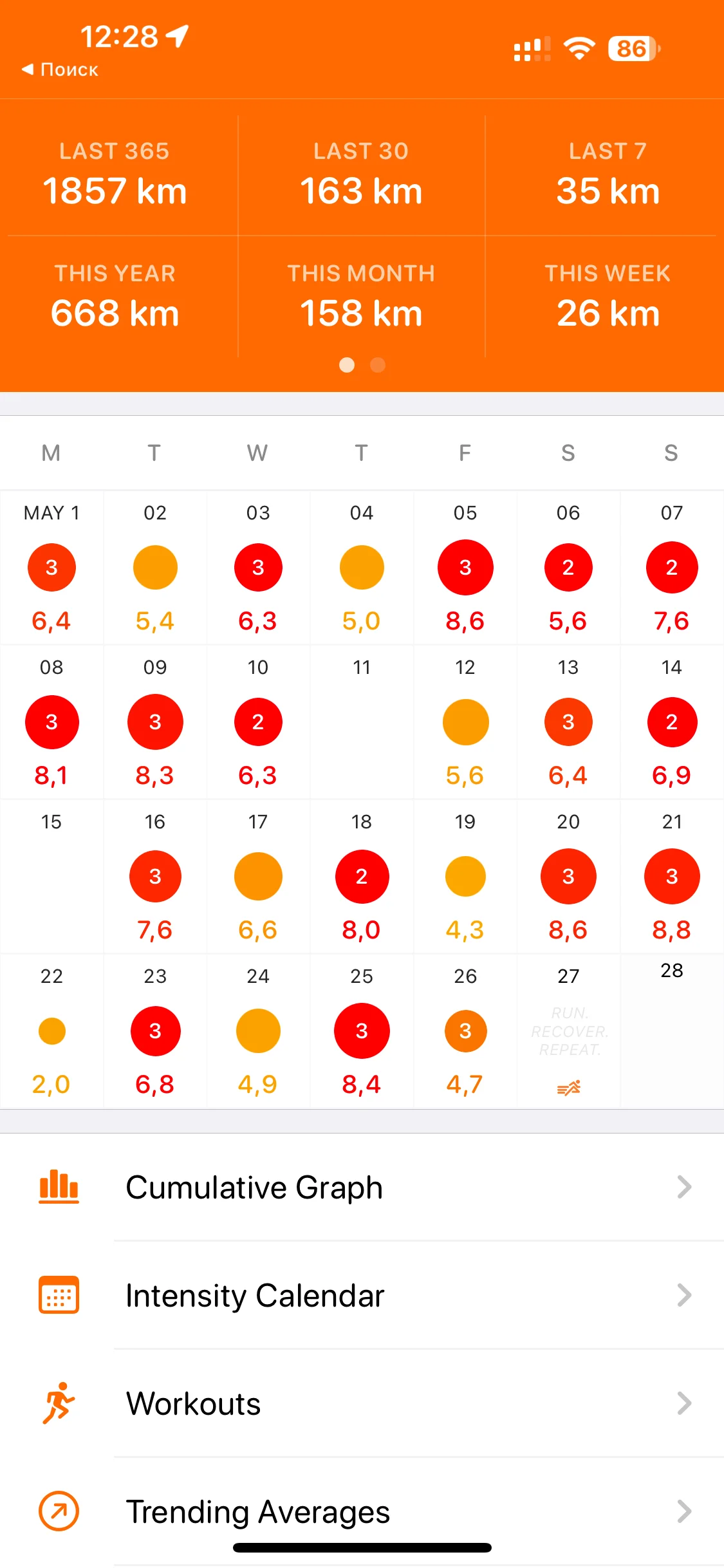Expand Intensity Calendar via right chevron
Viewport: 724px width, 1568px height.
pos(684,1295)
